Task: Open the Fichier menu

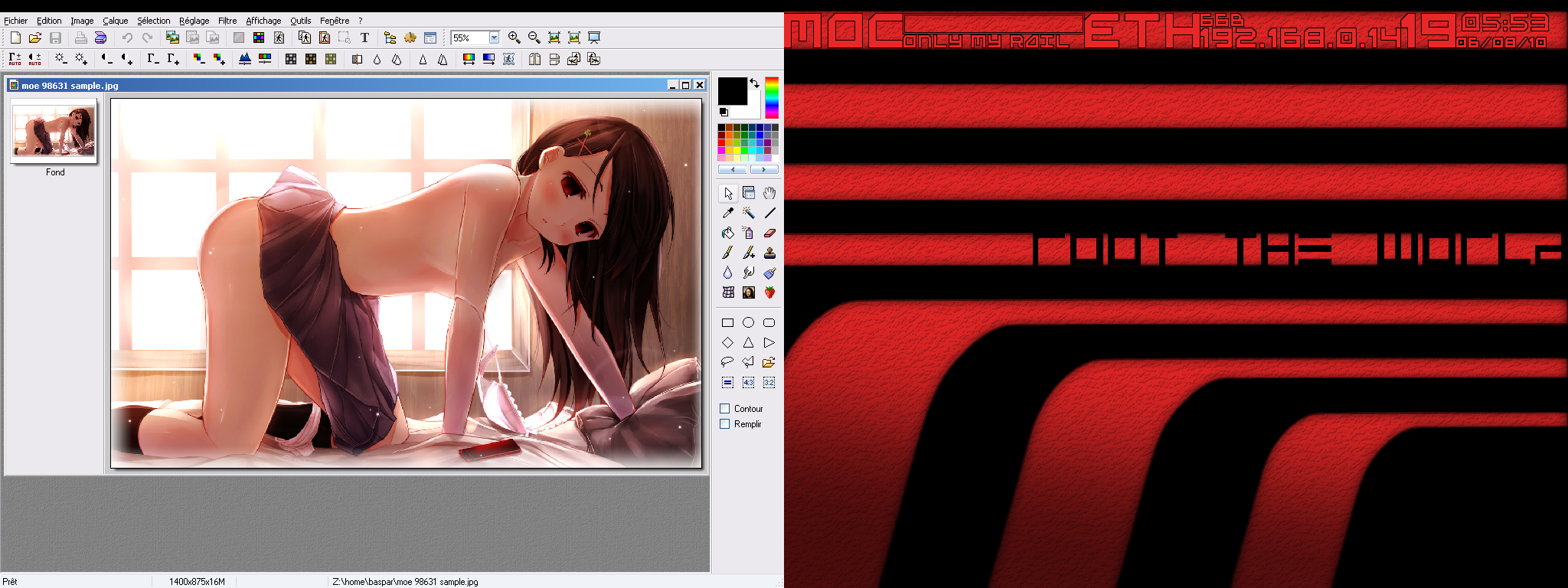Action: tap(15, 21)
